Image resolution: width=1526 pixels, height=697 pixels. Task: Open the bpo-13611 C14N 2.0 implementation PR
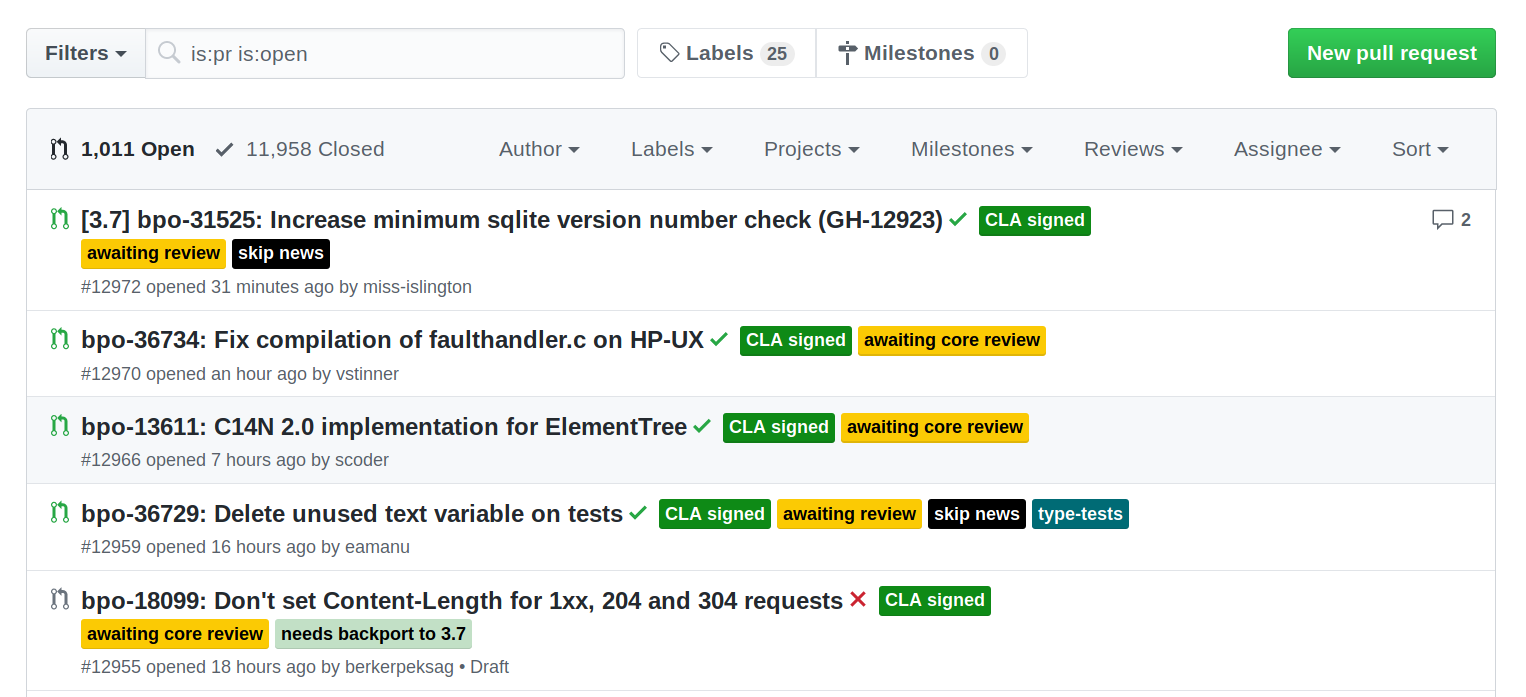click(384, 427)
